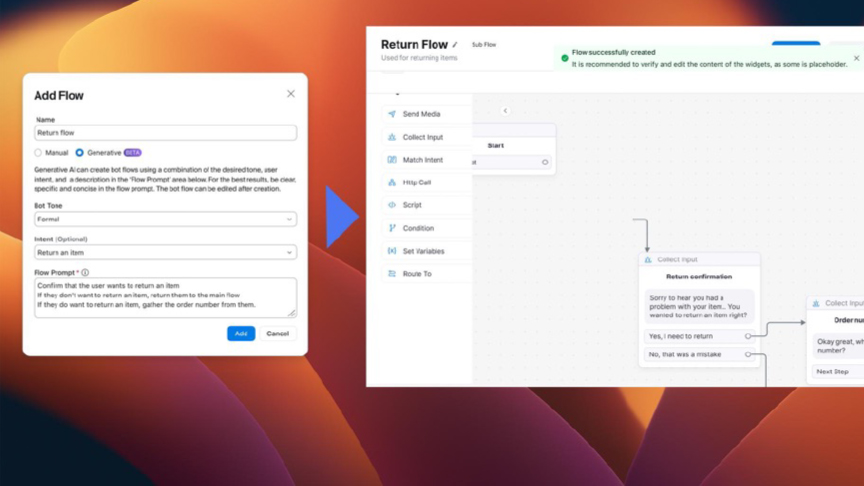
Task: Click the Script widget icon
Action: tap(392, 205)
